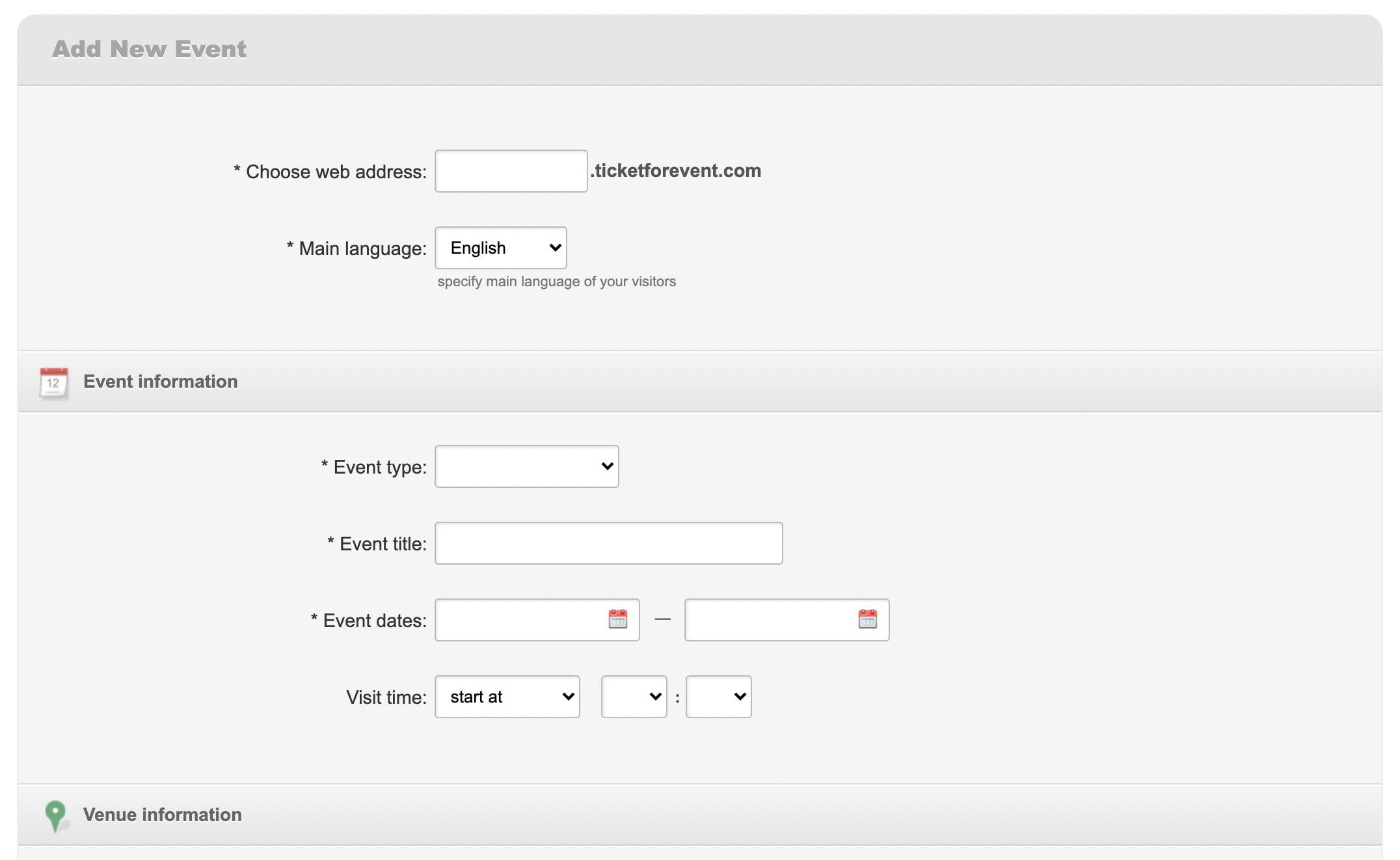Viewport: 1400px width, 860px height.
Task: Expand the Event type dropdown
Action: 526,466
